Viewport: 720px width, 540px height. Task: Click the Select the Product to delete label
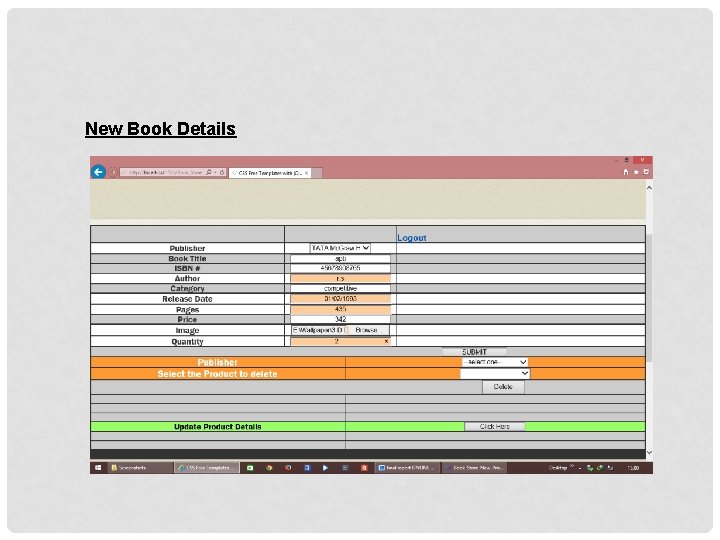point(217,374)
